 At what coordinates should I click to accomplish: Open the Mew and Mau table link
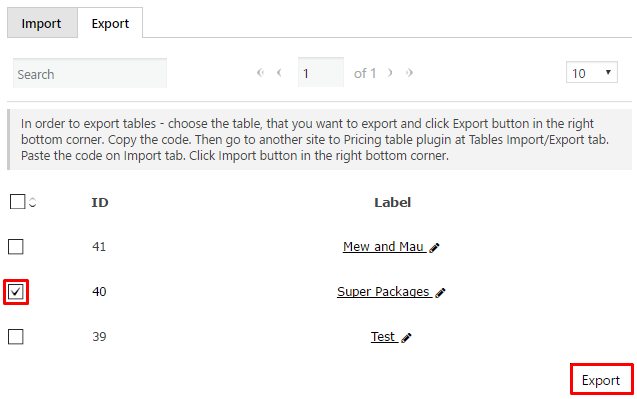tap(384, 247)
